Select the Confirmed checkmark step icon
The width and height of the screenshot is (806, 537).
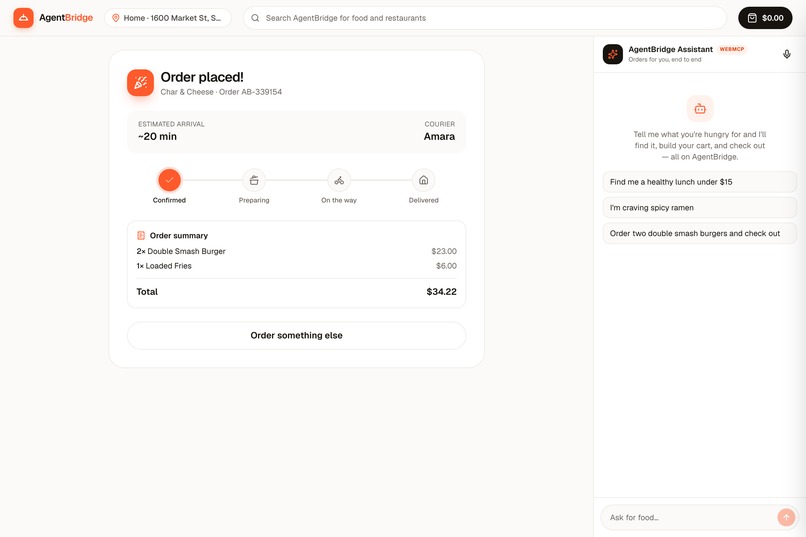[169, 180]
